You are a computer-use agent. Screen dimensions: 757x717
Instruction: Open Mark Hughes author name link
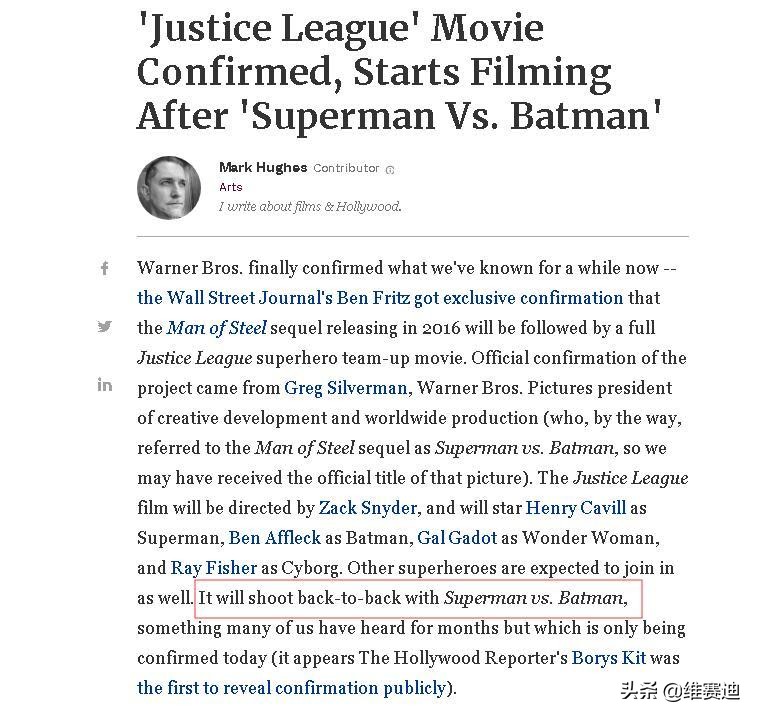coord(263,168)
